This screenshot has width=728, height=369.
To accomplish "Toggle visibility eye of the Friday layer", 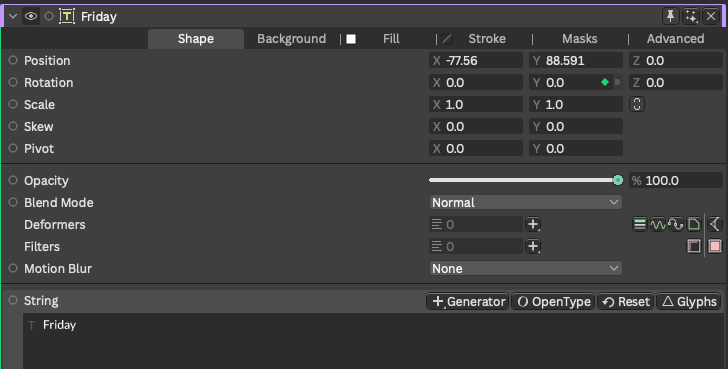I will coord(31,16).
